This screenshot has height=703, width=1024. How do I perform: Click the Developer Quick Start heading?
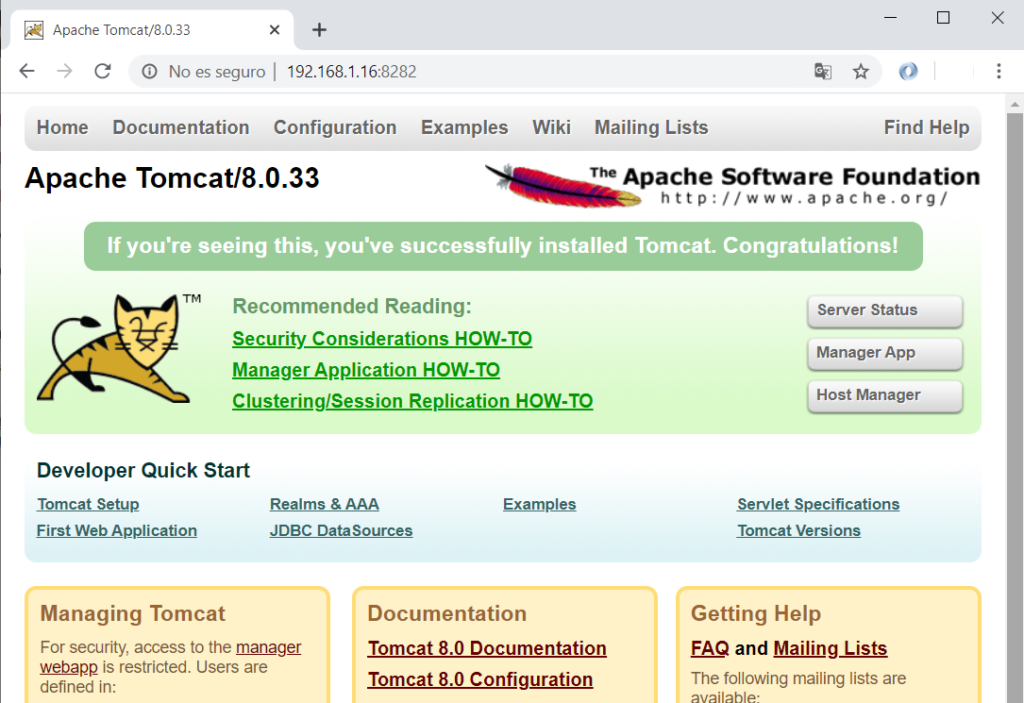pos(144,470)
